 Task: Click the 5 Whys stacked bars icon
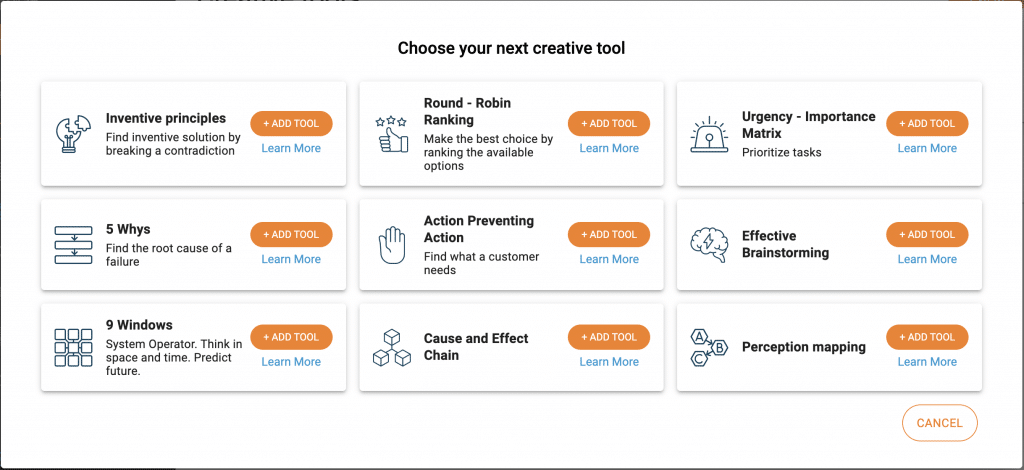click(74, 245)
